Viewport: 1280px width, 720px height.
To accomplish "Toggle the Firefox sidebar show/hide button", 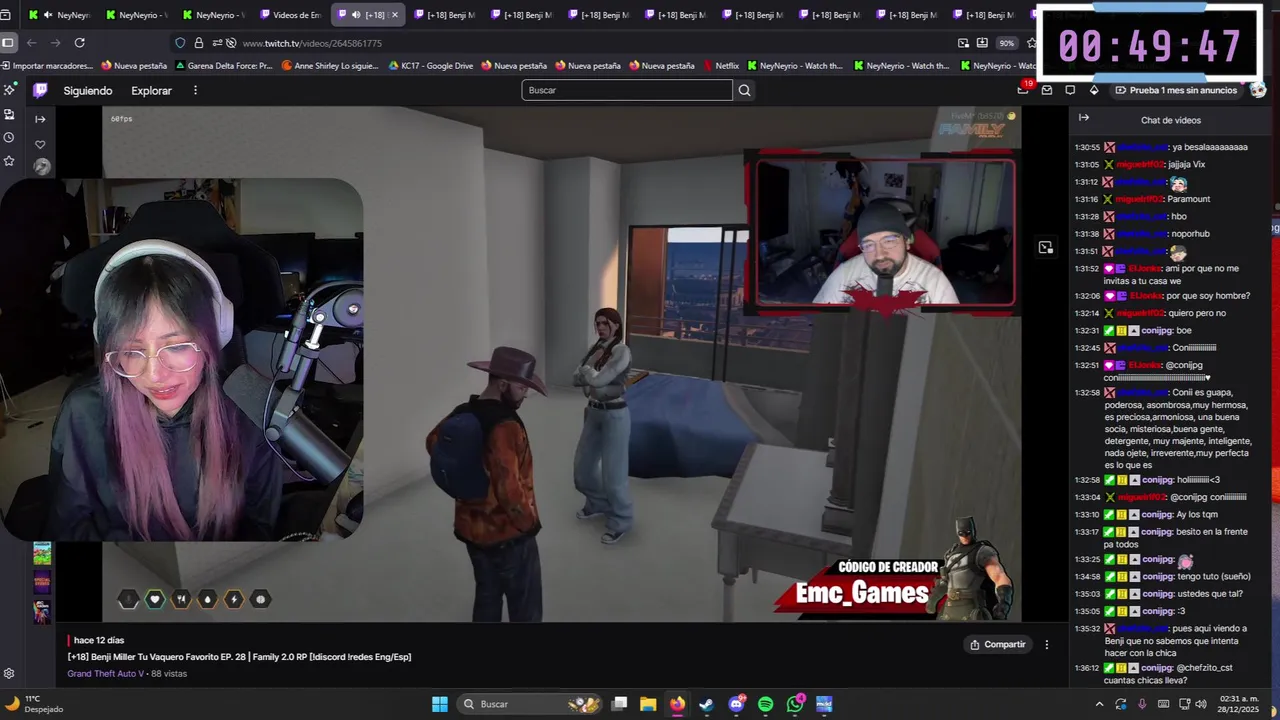I will [8, 43].
